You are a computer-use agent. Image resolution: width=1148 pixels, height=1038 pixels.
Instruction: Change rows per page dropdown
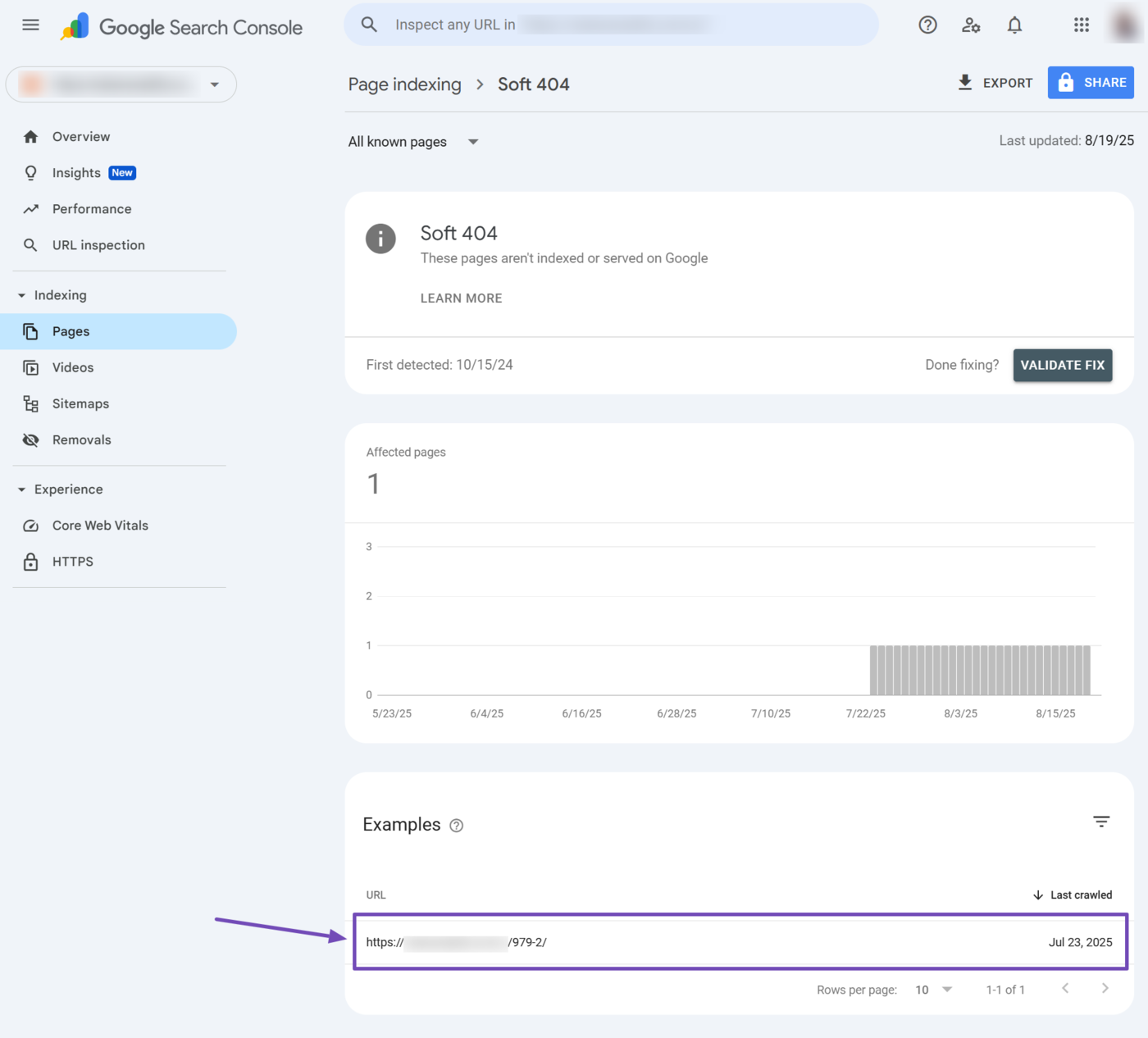[934, 990]
